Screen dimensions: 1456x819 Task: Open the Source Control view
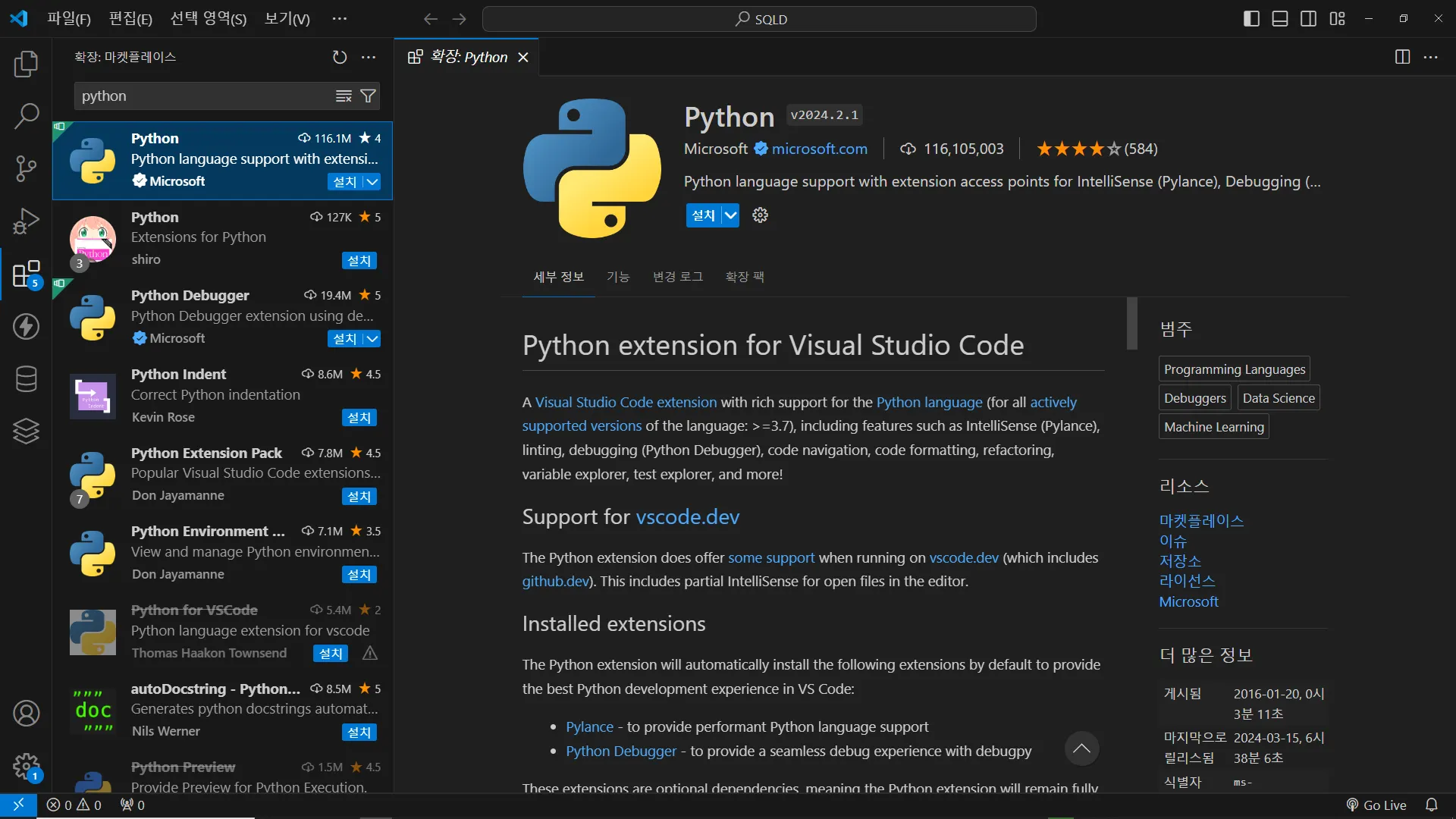pos(26,168)
